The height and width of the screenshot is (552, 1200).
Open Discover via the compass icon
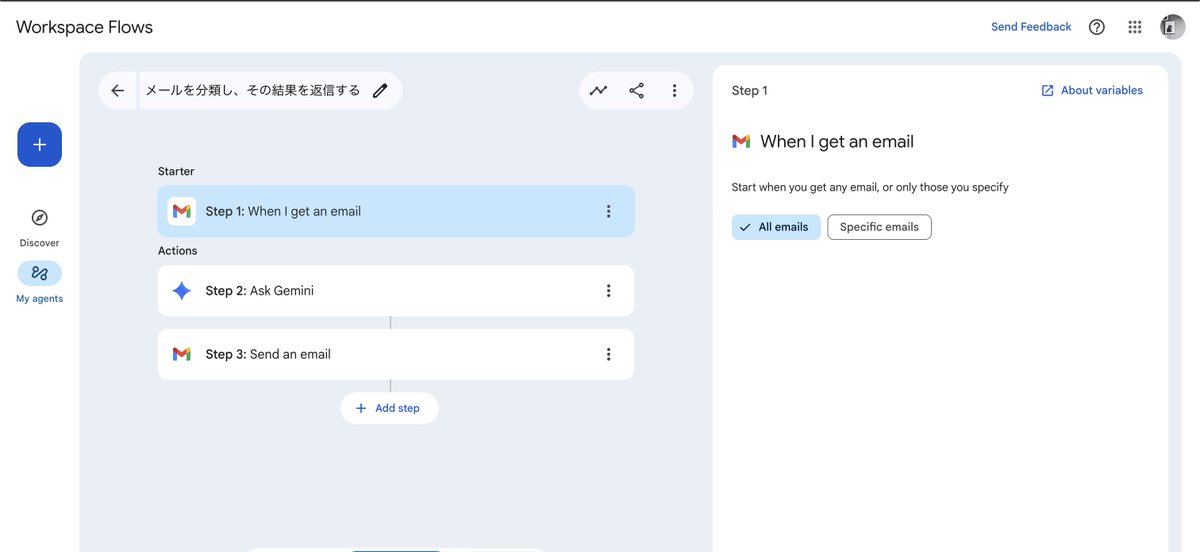coord(40,218)
